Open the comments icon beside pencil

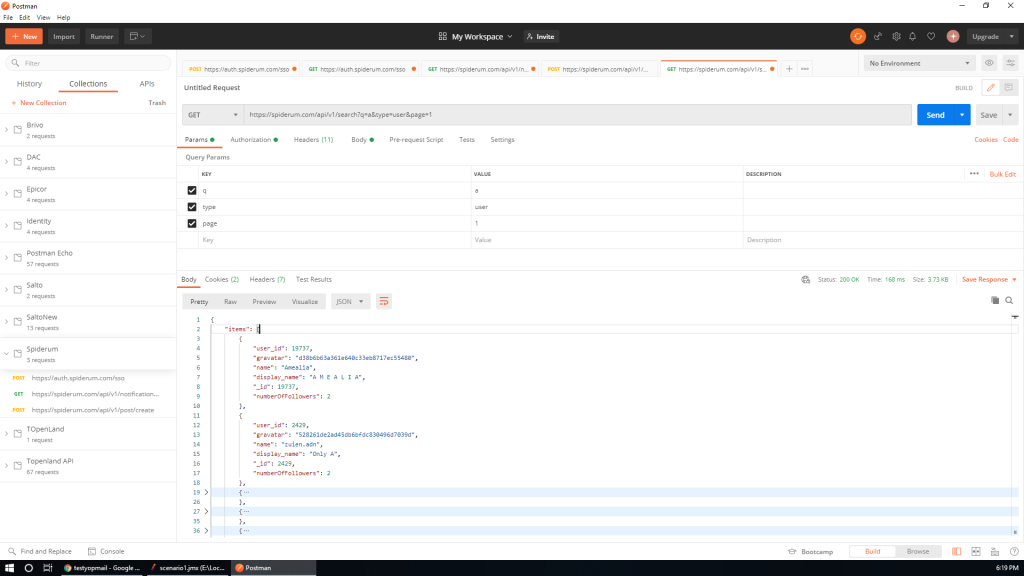(1008, 88)
